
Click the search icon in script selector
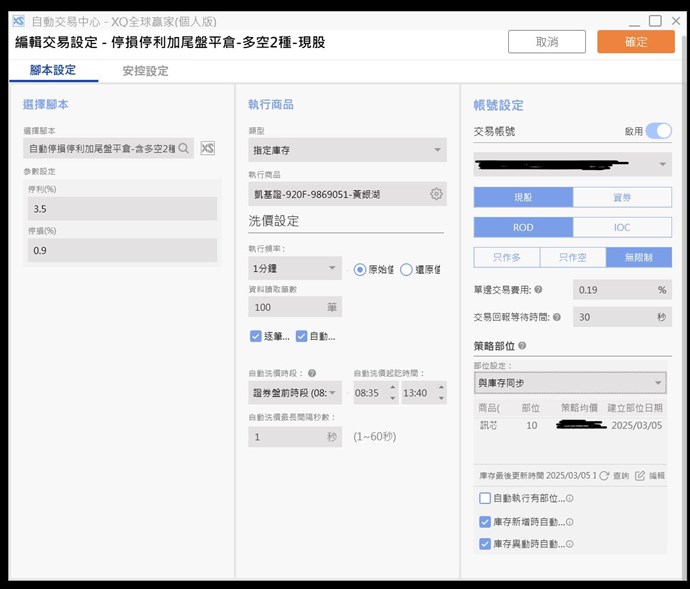(184, 149)
